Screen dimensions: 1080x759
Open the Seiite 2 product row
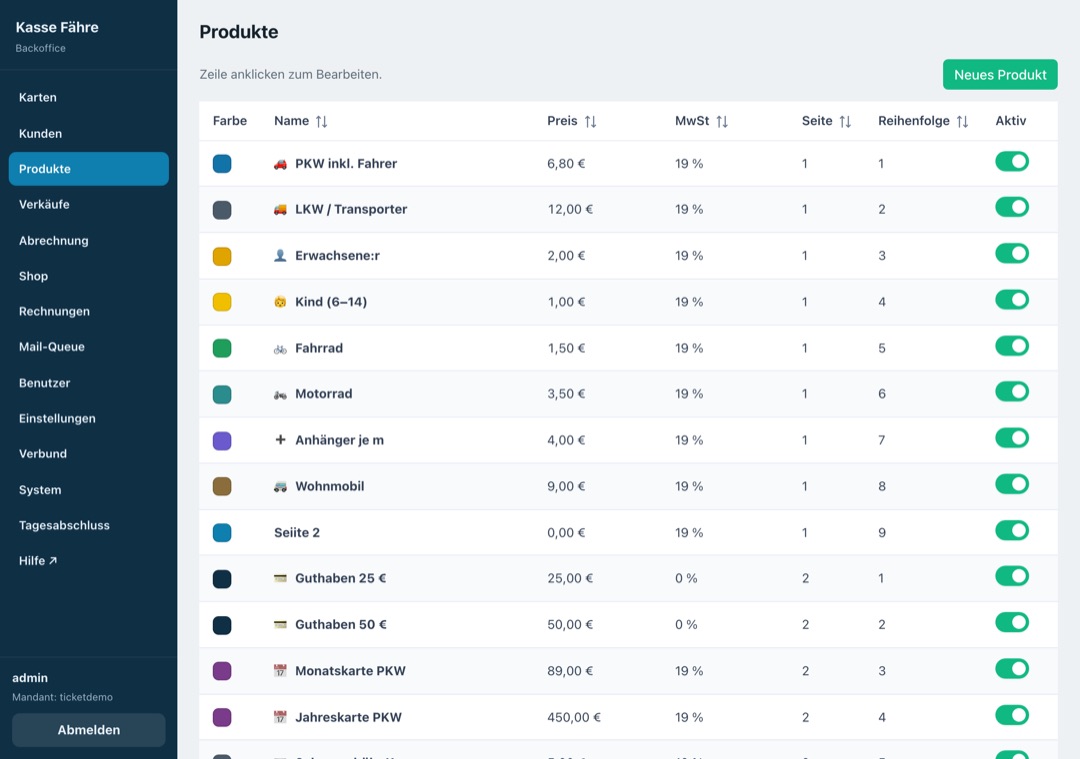point(628,532)
